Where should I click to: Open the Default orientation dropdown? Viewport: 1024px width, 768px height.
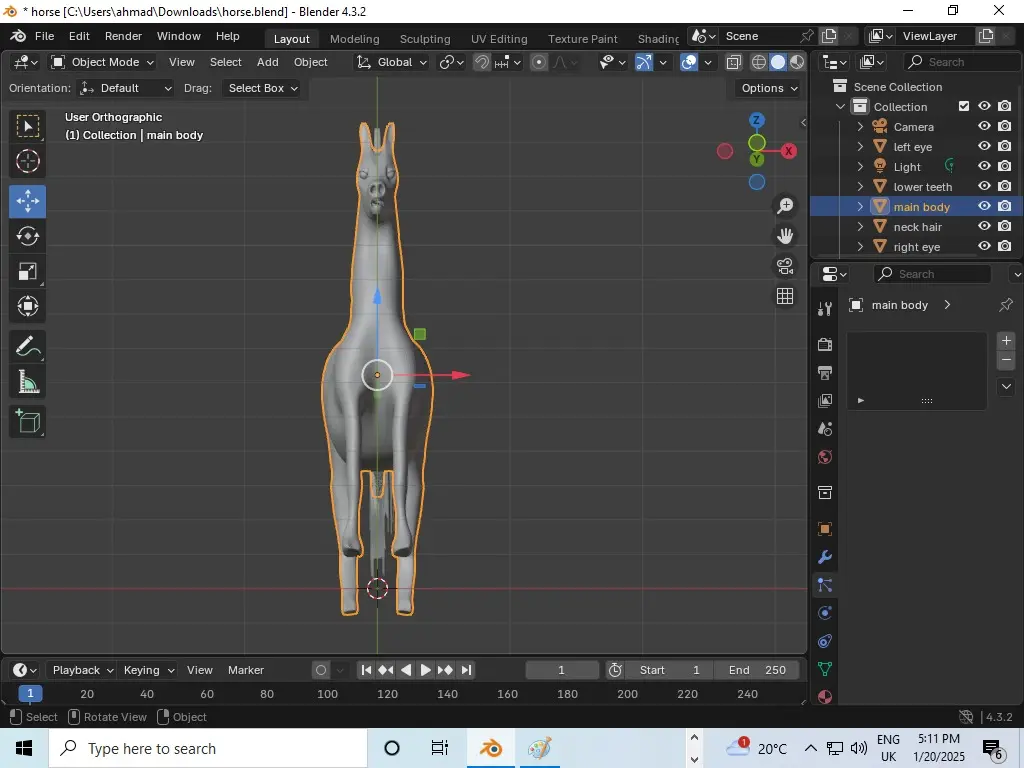click(125, 88)
